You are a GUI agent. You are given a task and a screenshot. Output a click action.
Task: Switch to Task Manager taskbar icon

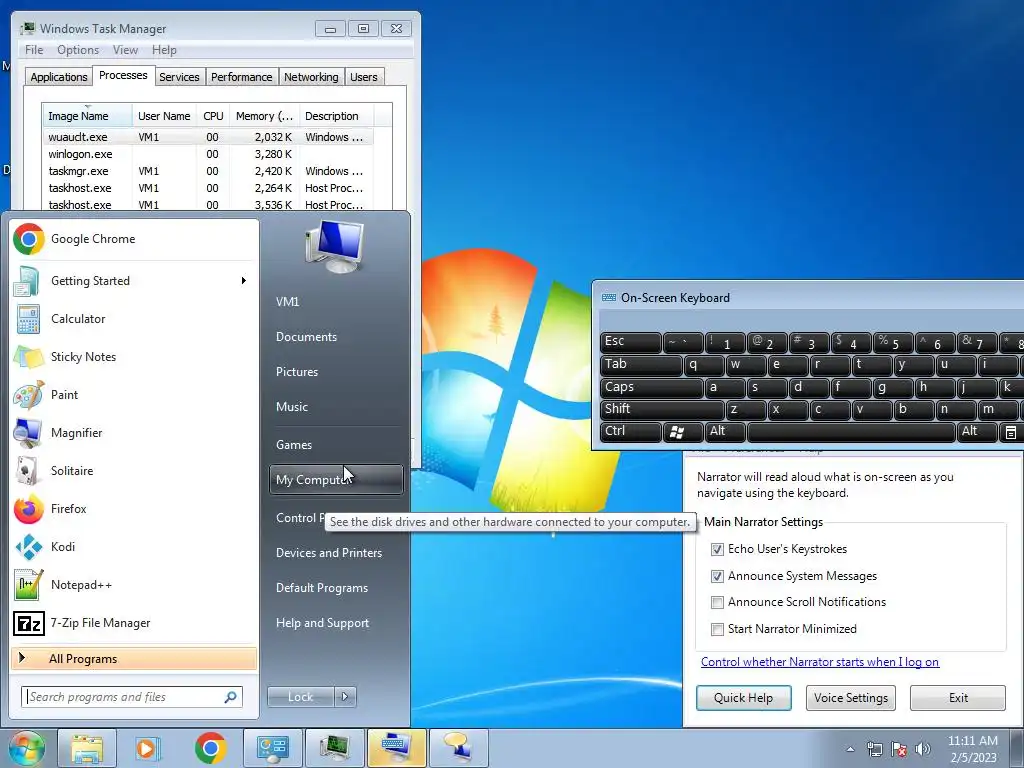[334, 748]
